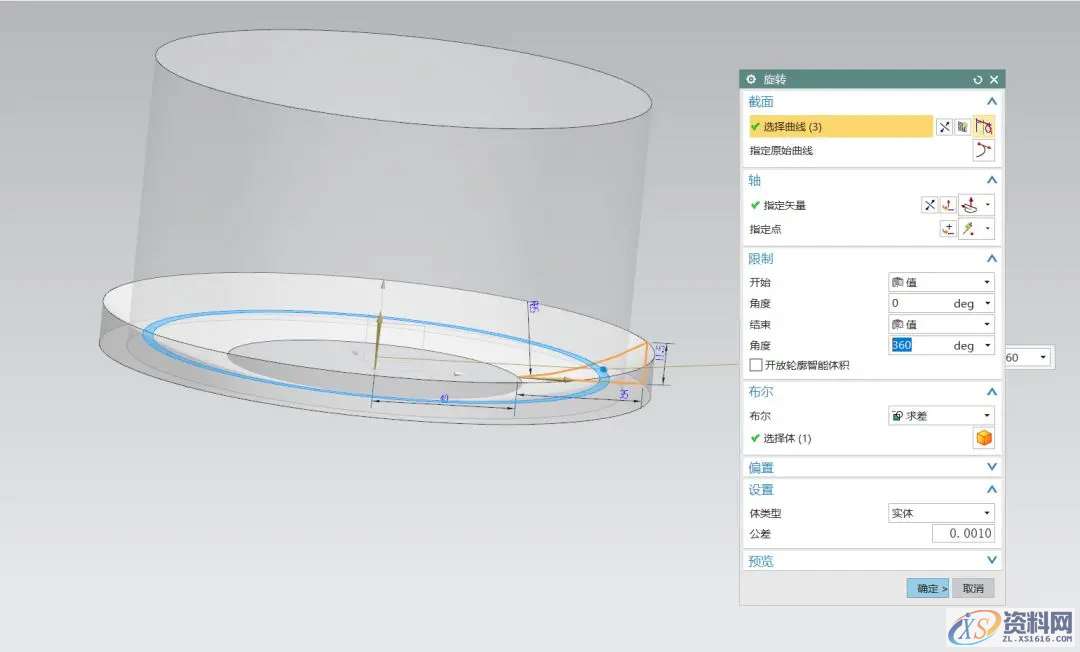Click the vector dialog icon beside 指定矢量
This screenshot has height=652, width=1080.
click(947, 205)
